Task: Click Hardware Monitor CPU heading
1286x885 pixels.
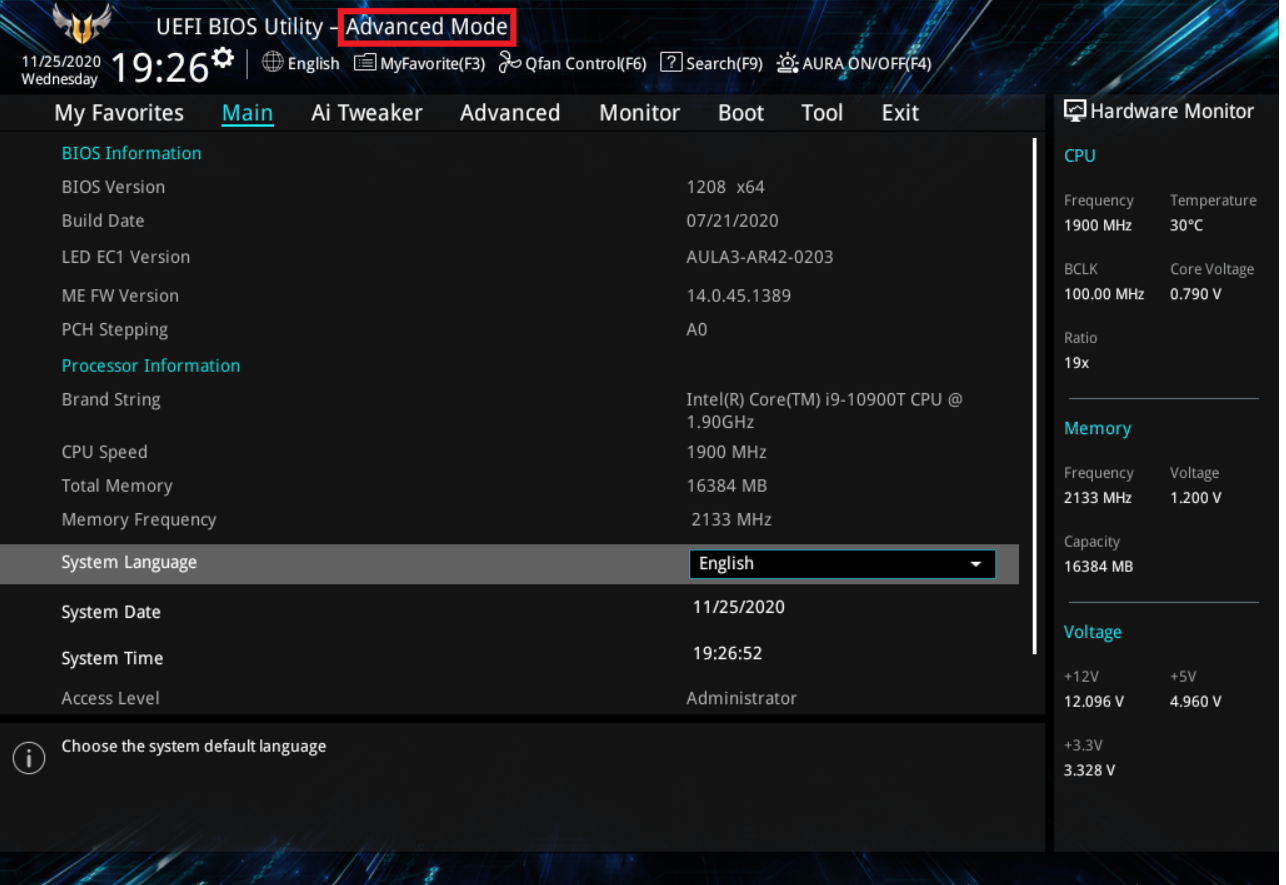Action: click(x=1080, y=156)
